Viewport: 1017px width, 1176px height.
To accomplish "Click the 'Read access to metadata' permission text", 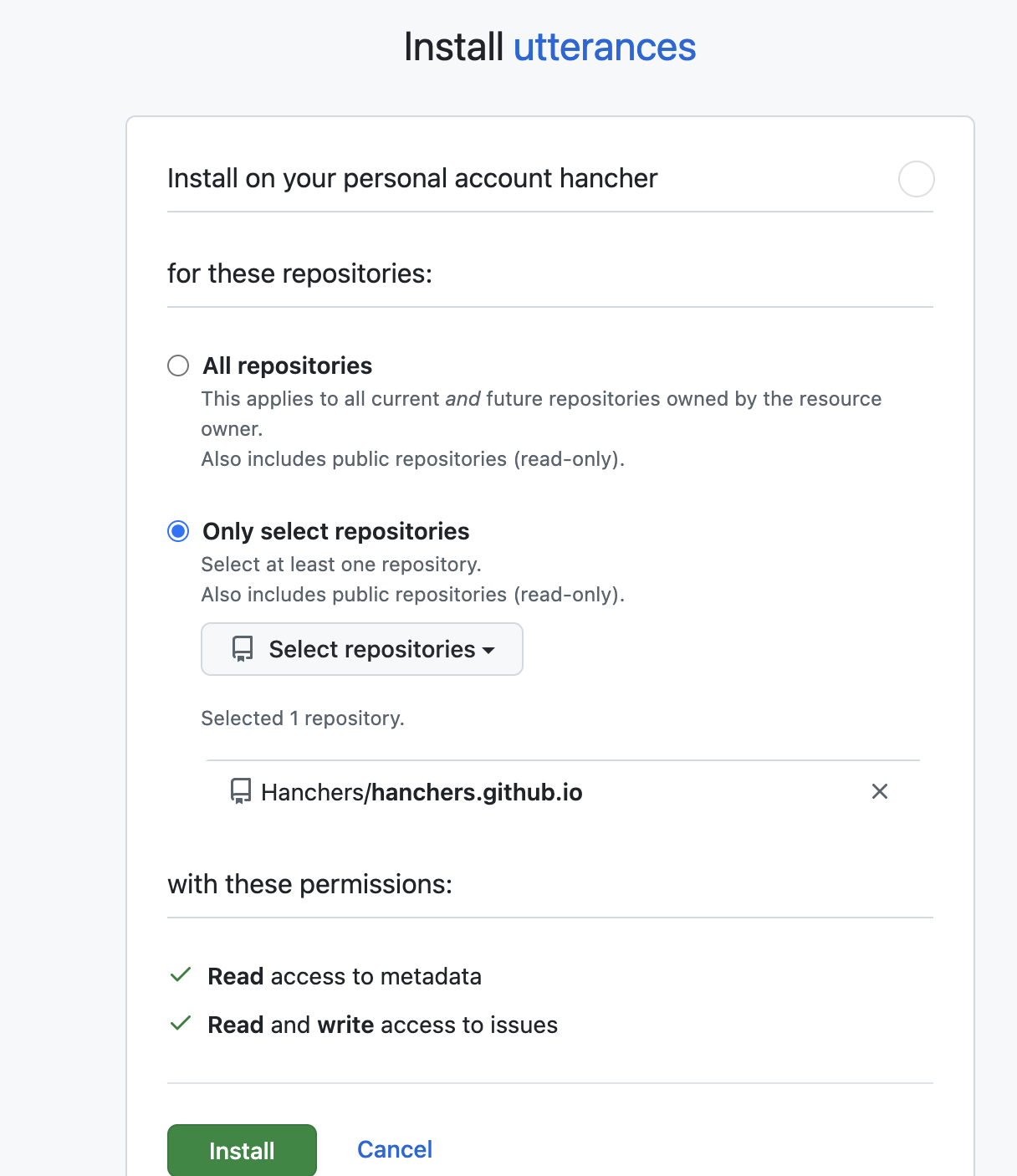I will (x=345, y=976).
